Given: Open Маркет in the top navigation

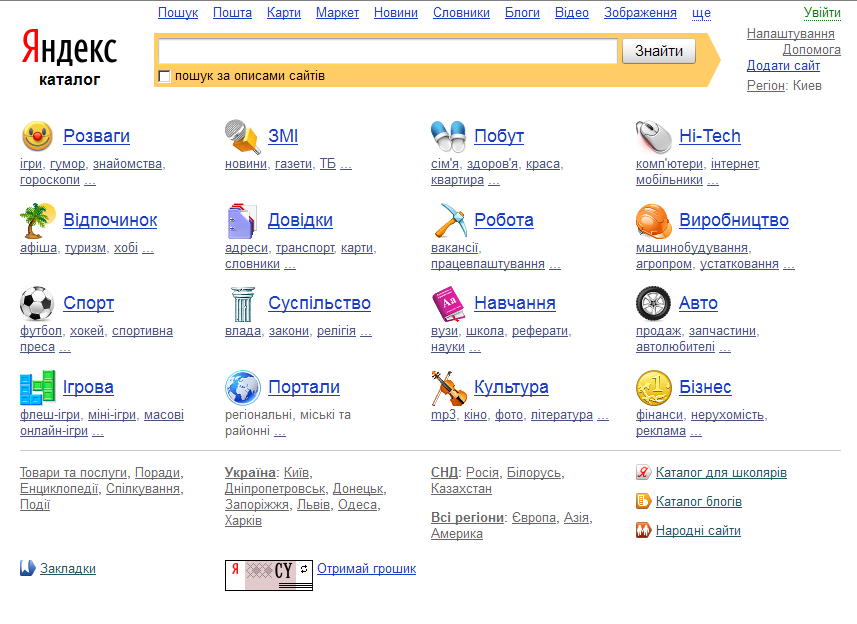Looking at the screenshot, I should pyautogui.click(x=337, y=13).
